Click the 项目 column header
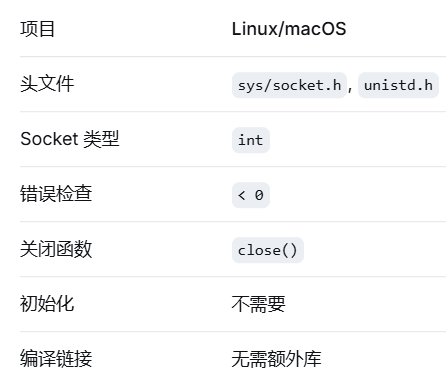This screenshot has width=446, height=378. [37, 29]
